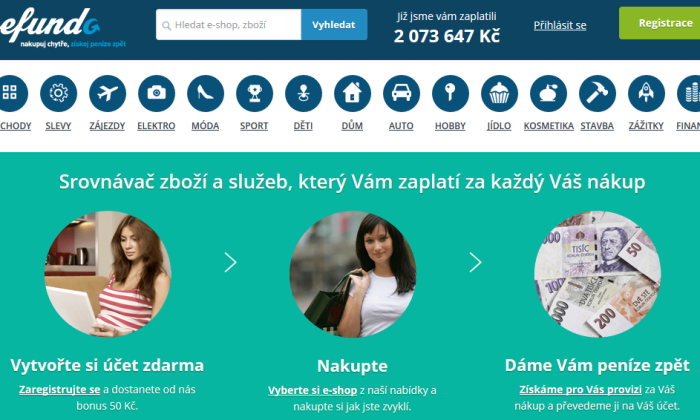Click the green Registrace button

tap(659, 23)
